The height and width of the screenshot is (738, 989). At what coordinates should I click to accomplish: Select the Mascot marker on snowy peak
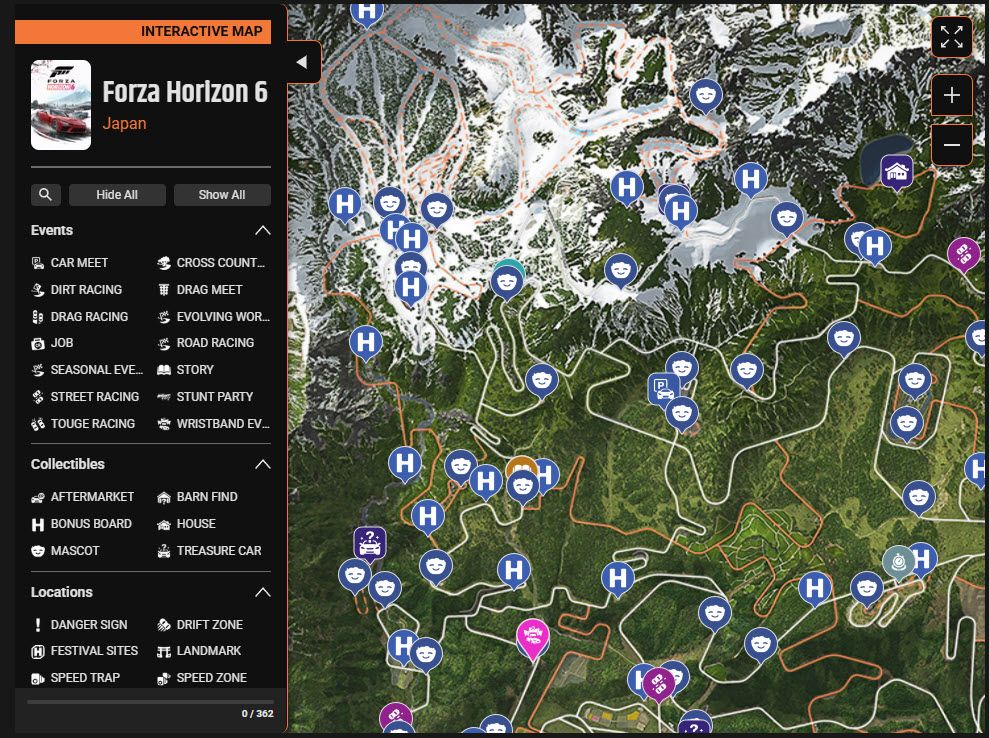point(706,96)
